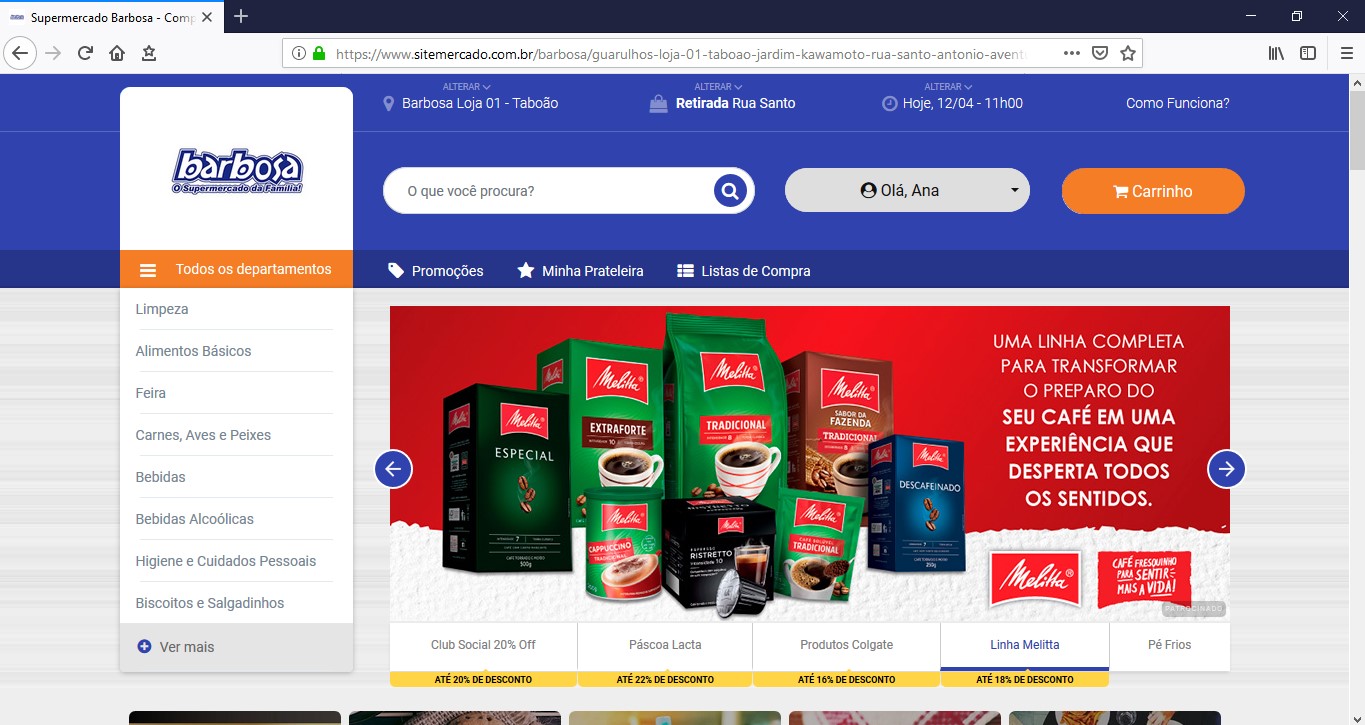Open the Carrinho cart button
This screenshot has height=725, width=1365.
pos(1153,191)
